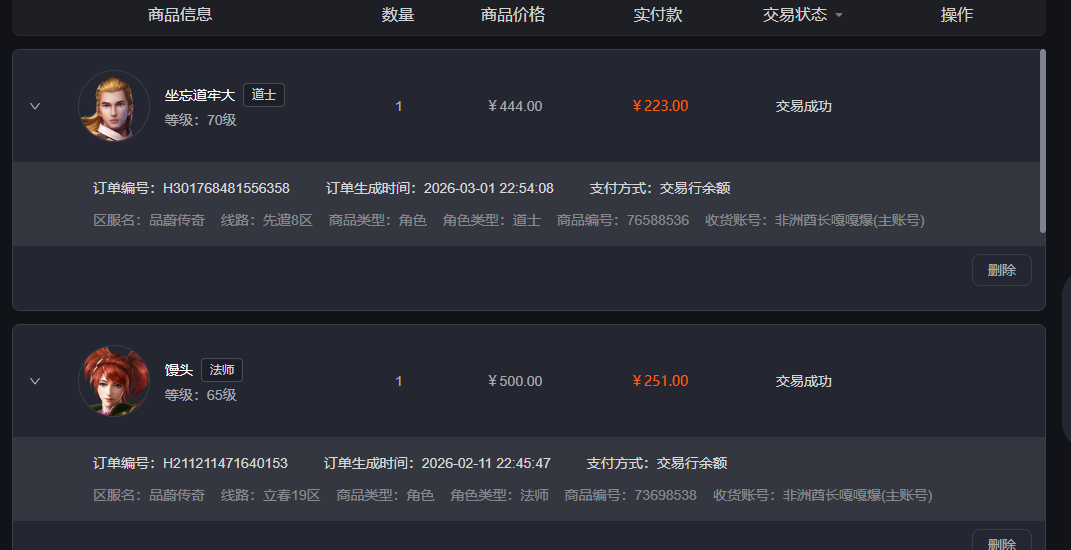
Task: Click order time 2026-02-11 22:45:47
Action: click(x=486, y=463)
